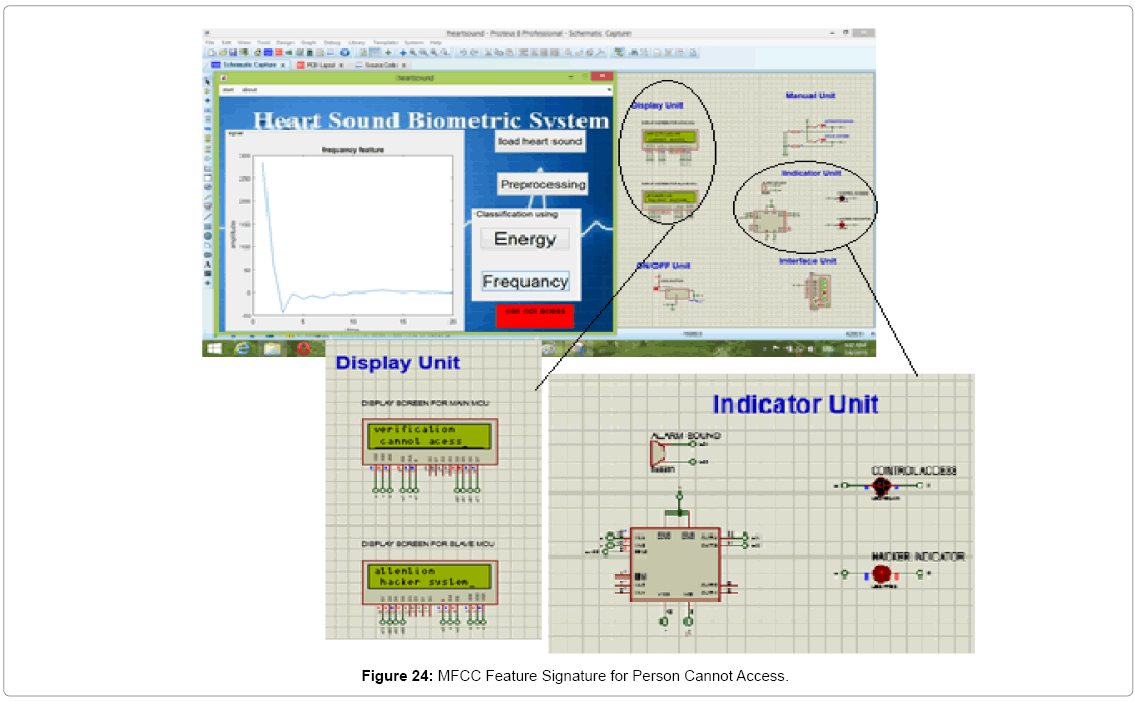Choose the Frequancy classification button
The width and height of the screenshot is (1135, 701).
[x=525, y=282]
